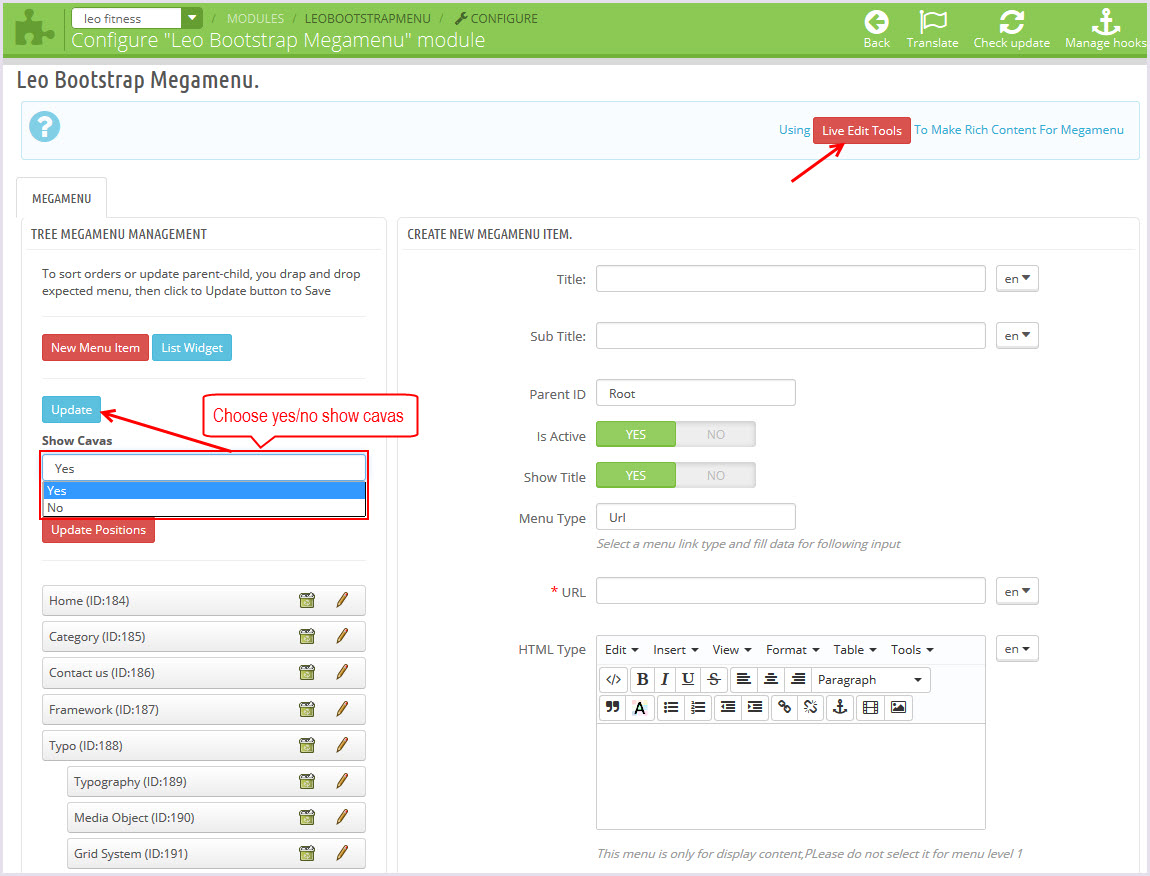Click the List Widget button
1150x876 pixels.
192,348
